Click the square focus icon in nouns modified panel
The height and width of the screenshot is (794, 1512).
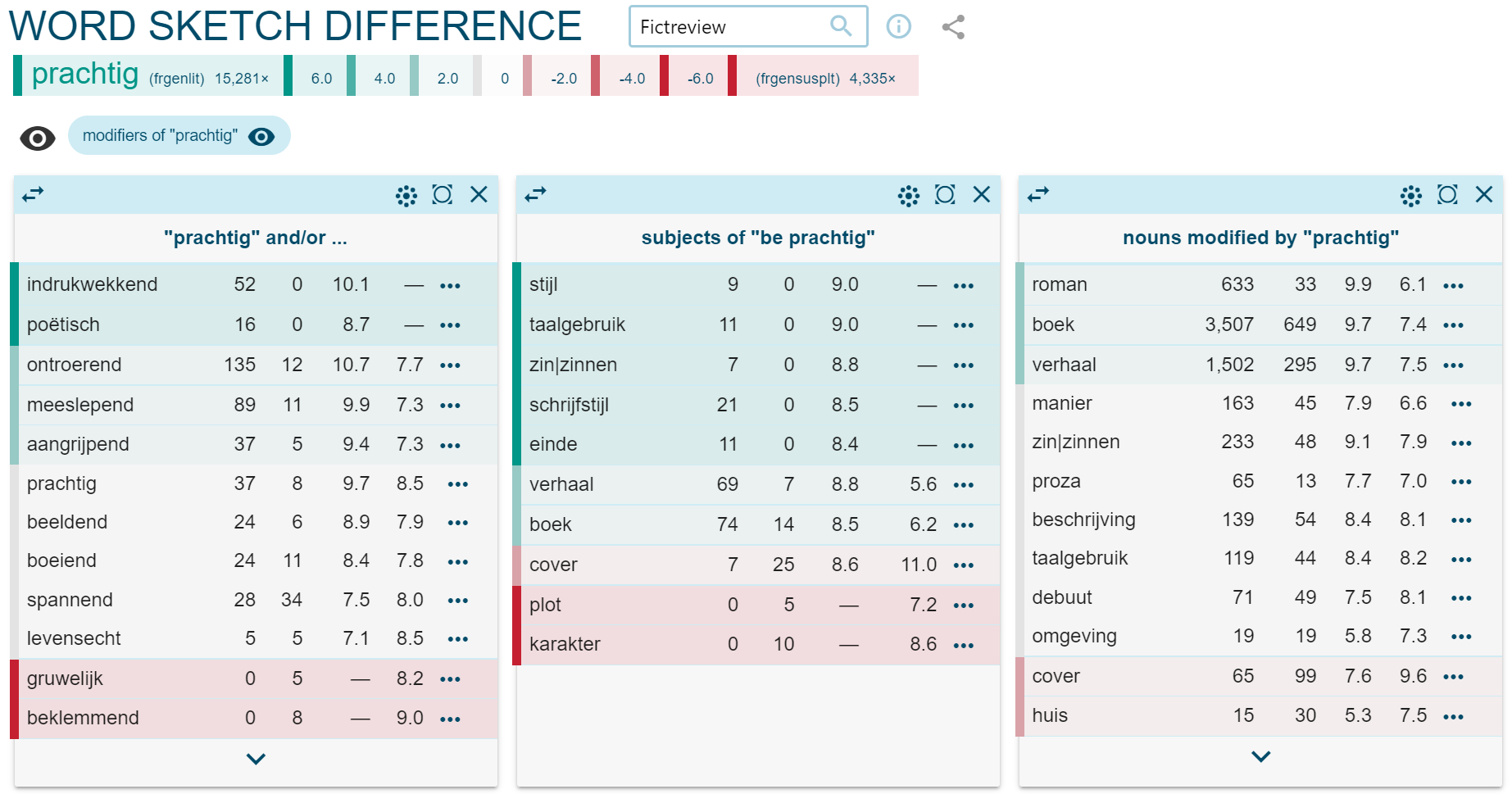click(1446, 195)
